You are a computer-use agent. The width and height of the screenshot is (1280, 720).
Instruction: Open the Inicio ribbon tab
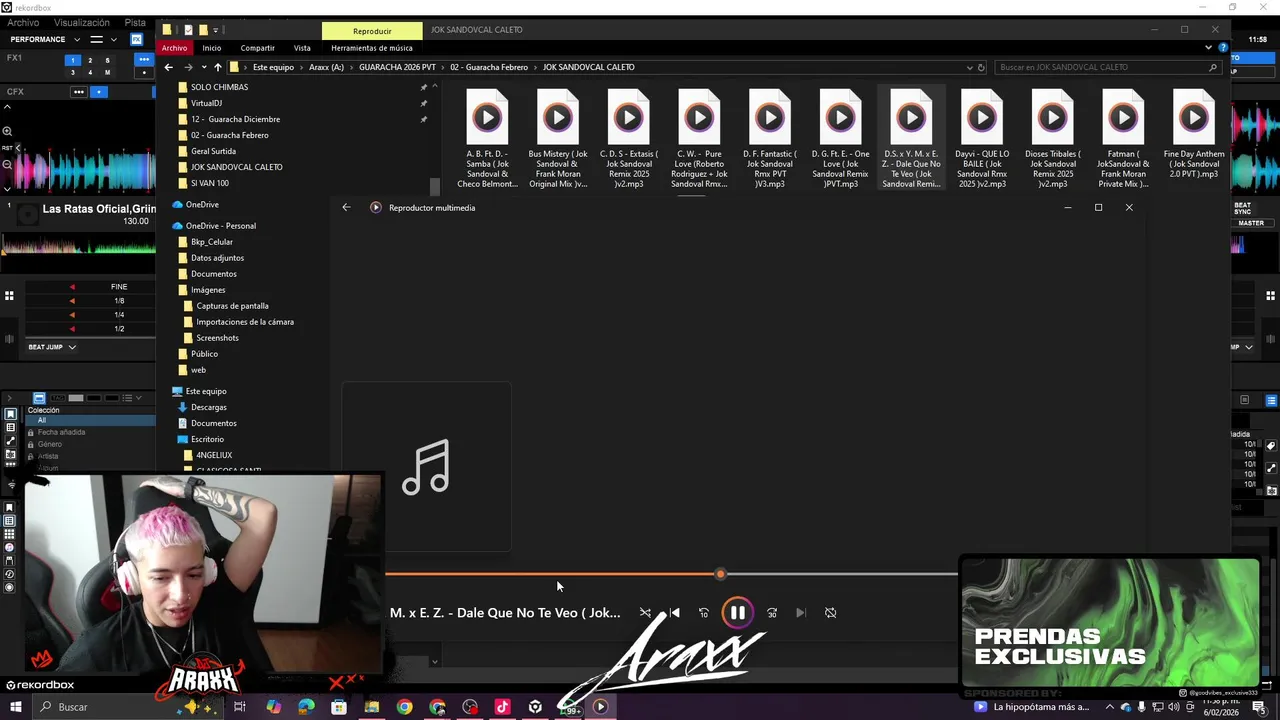click(x=212, y=48)
